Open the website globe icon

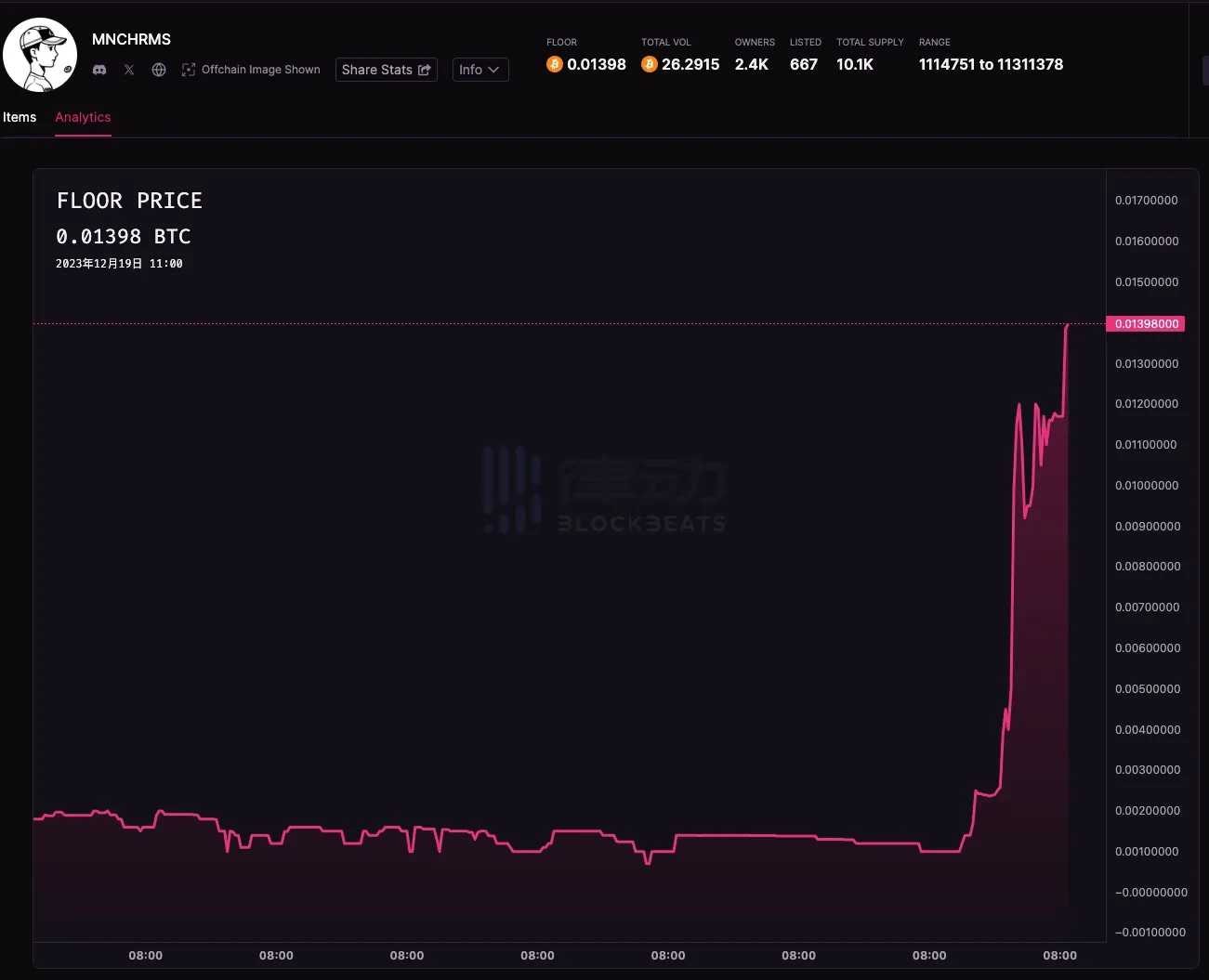click(159, 70)
